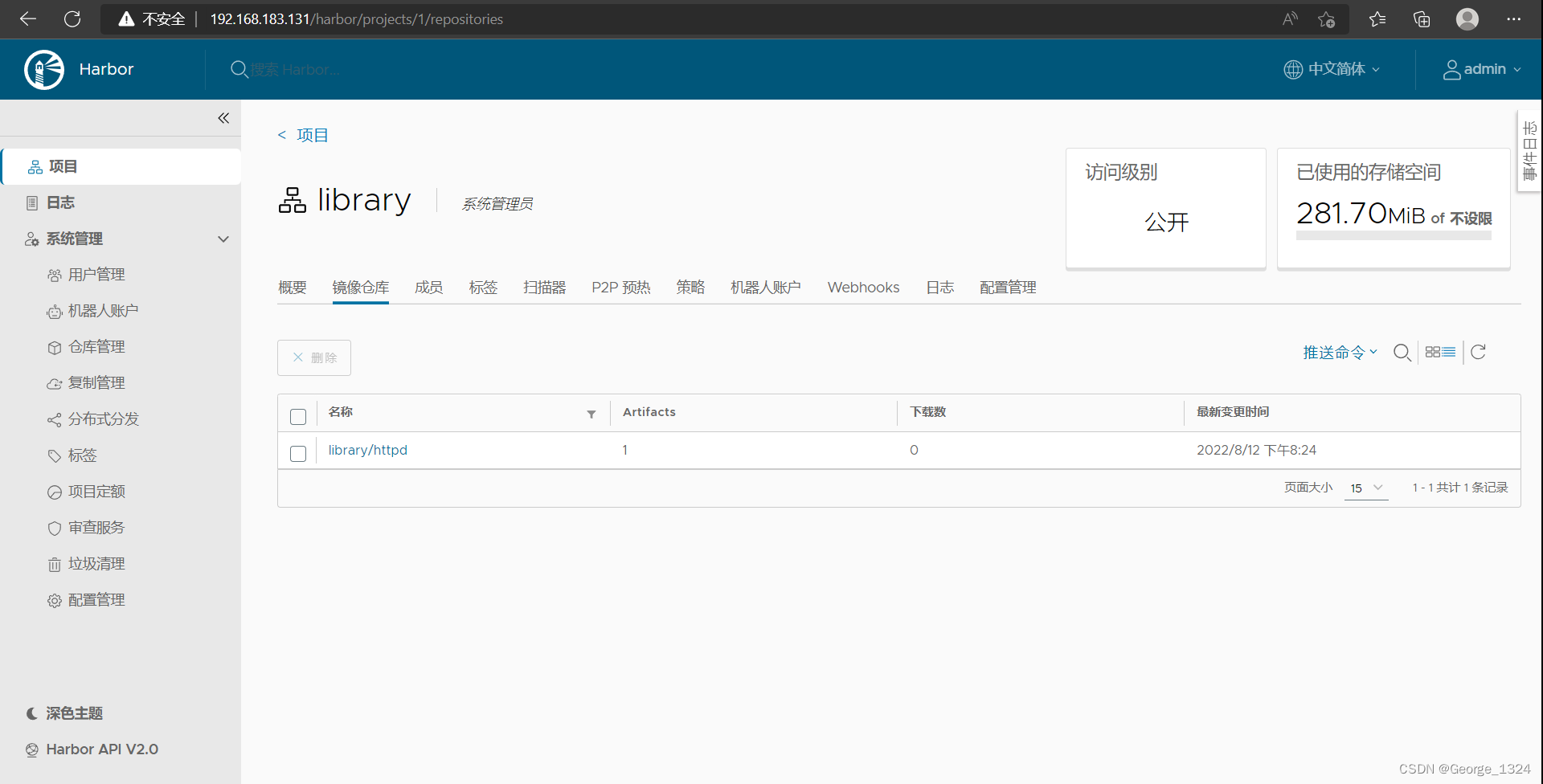Click the Artifacts column header
Screen dimensions: 1543x784
point(649,412)
